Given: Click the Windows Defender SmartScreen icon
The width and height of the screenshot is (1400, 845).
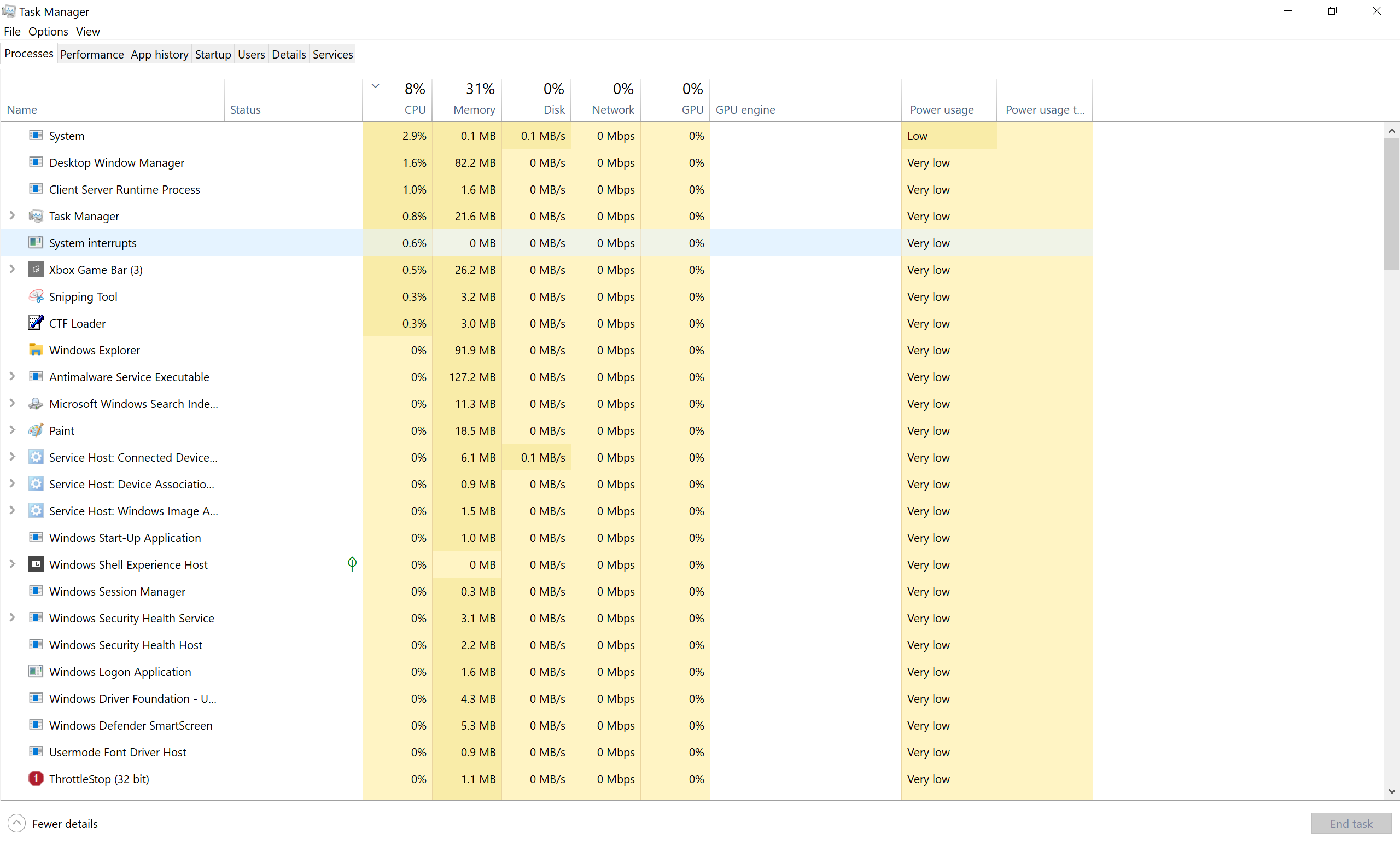Looking at the screenshot, I should tap(36, 724).
